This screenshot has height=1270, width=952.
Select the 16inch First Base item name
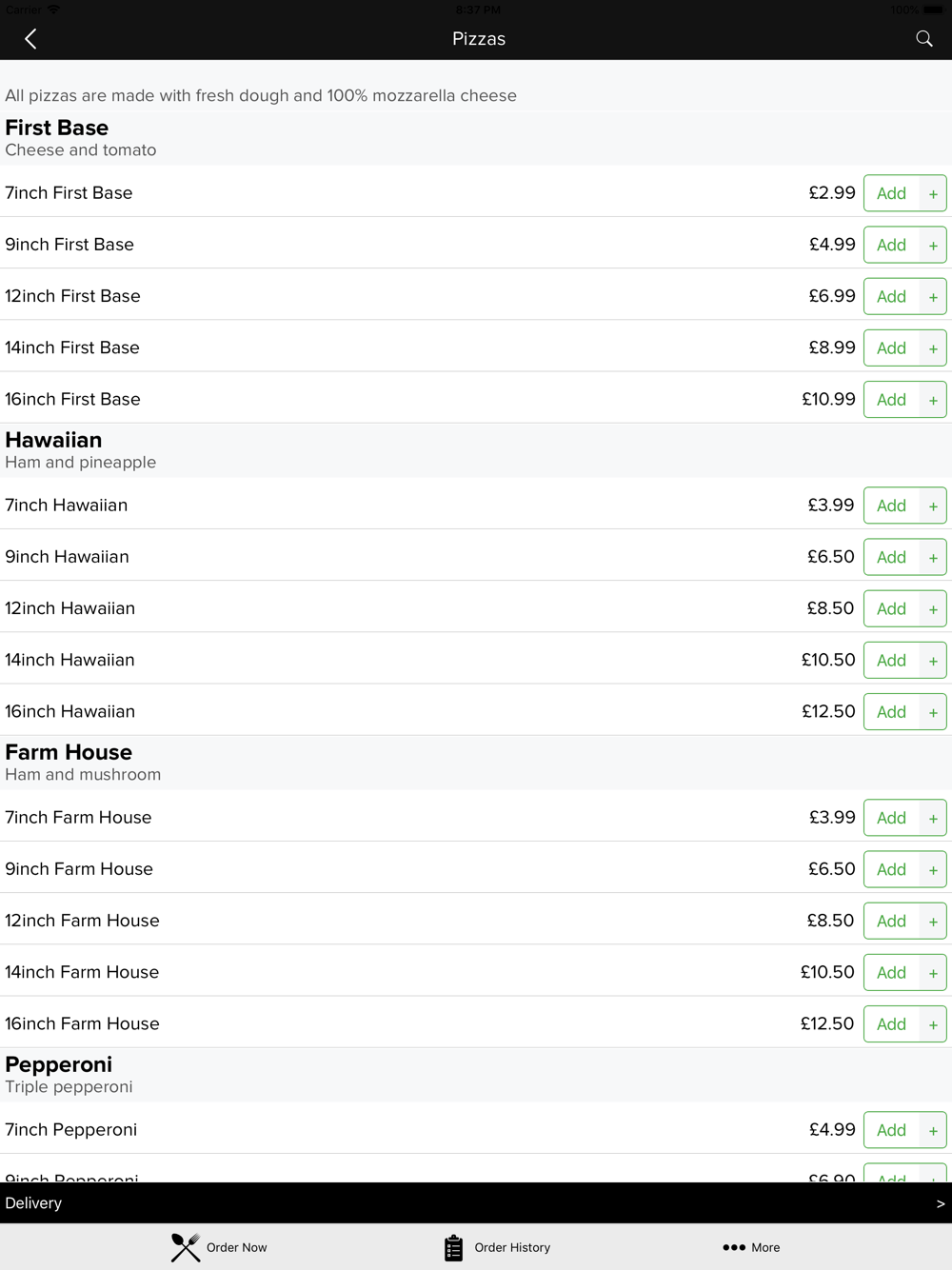pyautogui.click(x=72, y=399)
